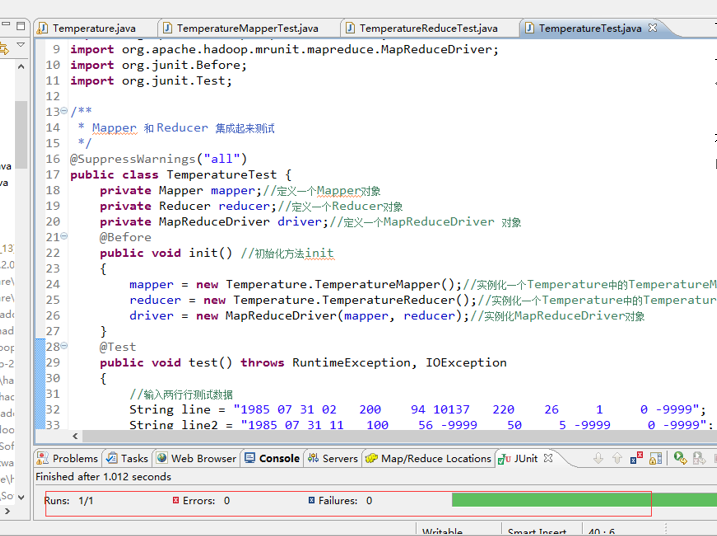717x536 pixels.
Task: Open the Servers tab
Action: pyautogui.click(x=340, y=458)
